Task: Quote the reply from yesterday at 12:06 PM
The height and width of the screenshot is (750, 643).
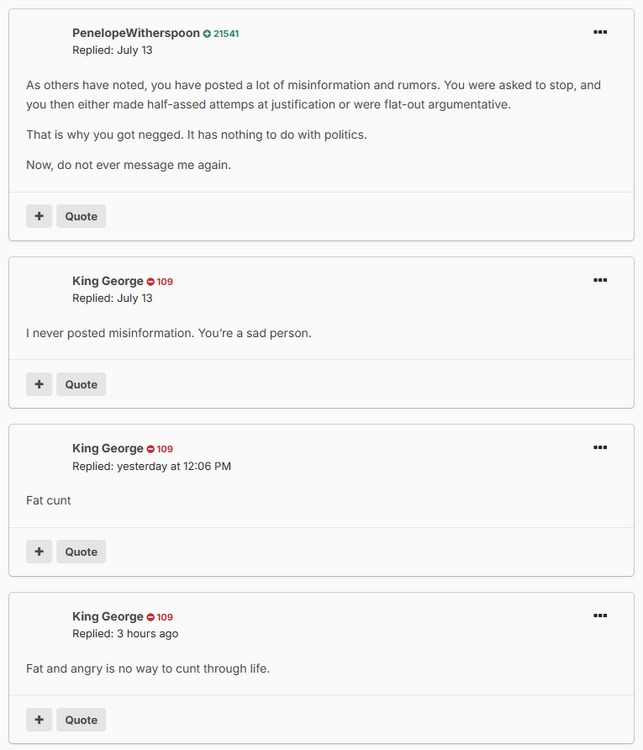Action: pyautogui.click(x=81, y=552)
